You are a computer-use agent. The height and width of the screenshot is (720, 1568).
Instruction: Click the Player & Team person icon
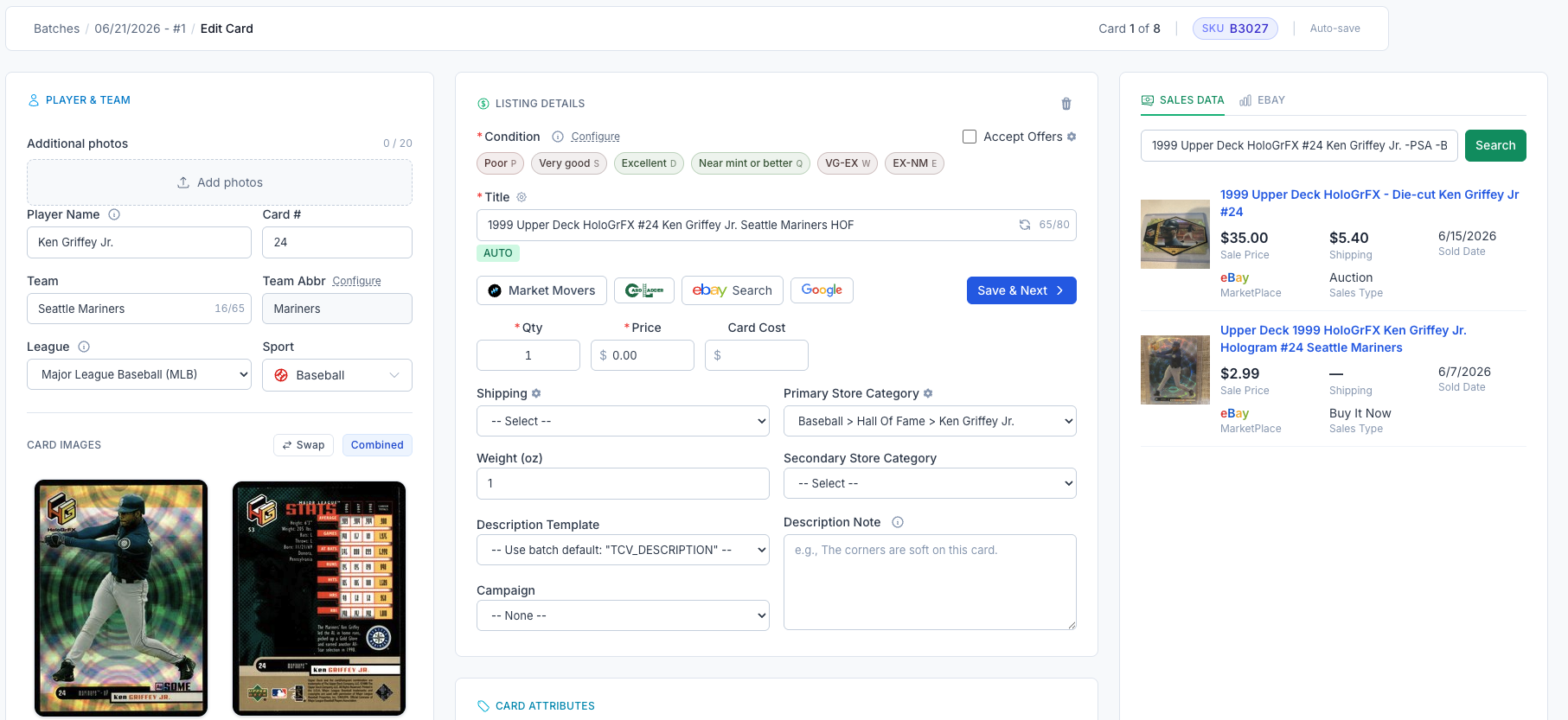click(34, 100)
